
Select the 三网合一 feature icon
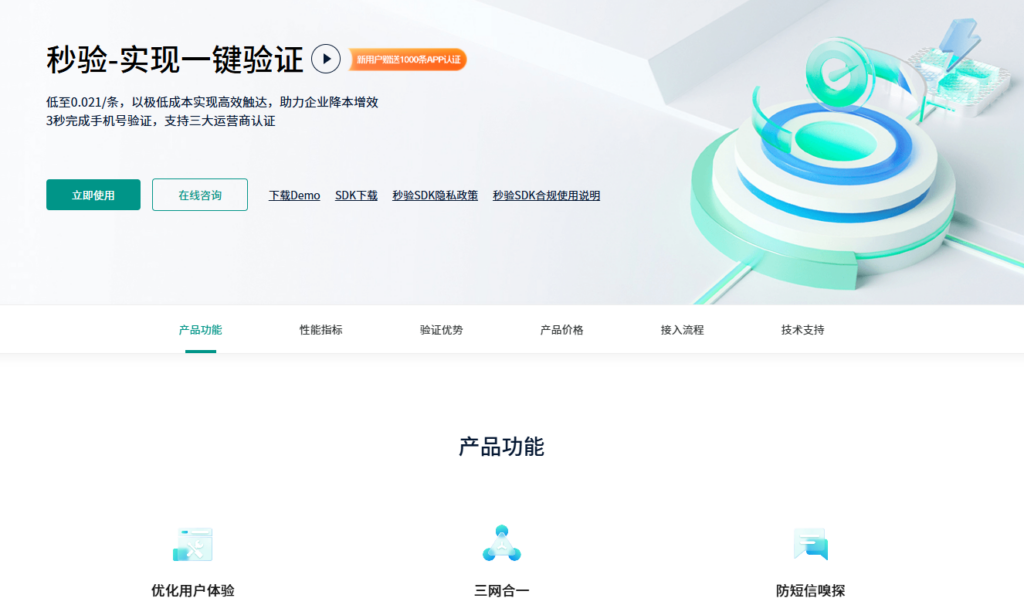point(501,545)
